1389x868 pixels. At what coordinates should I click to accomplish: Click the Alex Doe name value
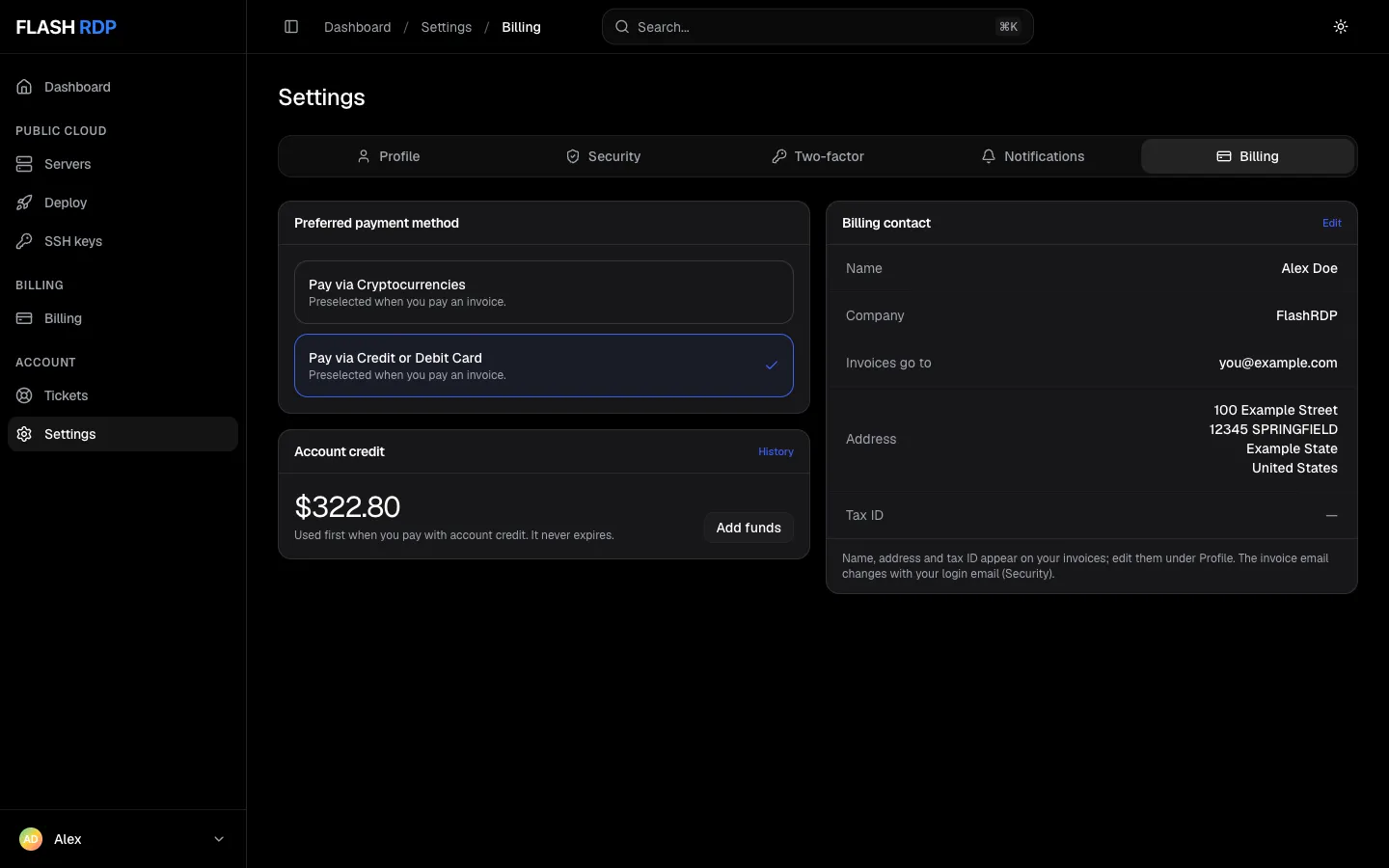point(1309,268)
